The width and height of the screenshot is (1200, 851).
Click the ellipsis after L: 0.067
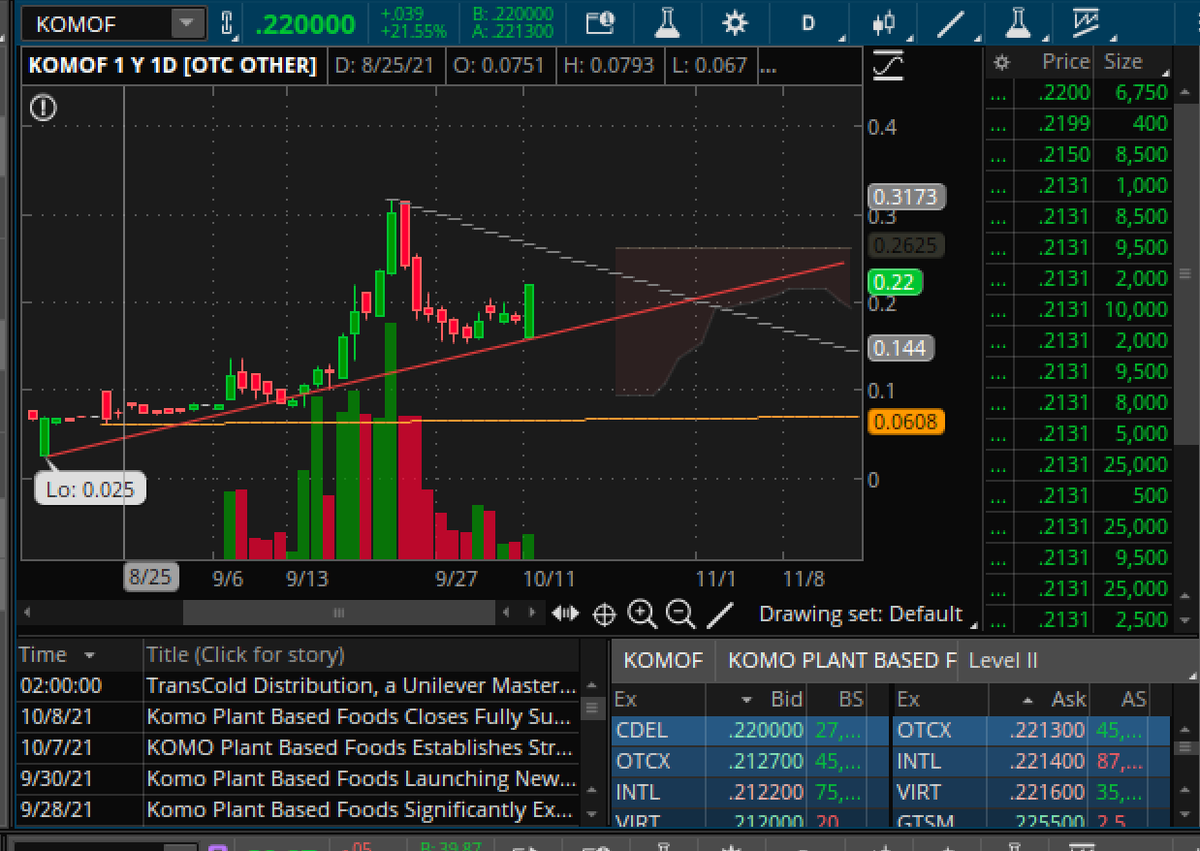[768, 67]
